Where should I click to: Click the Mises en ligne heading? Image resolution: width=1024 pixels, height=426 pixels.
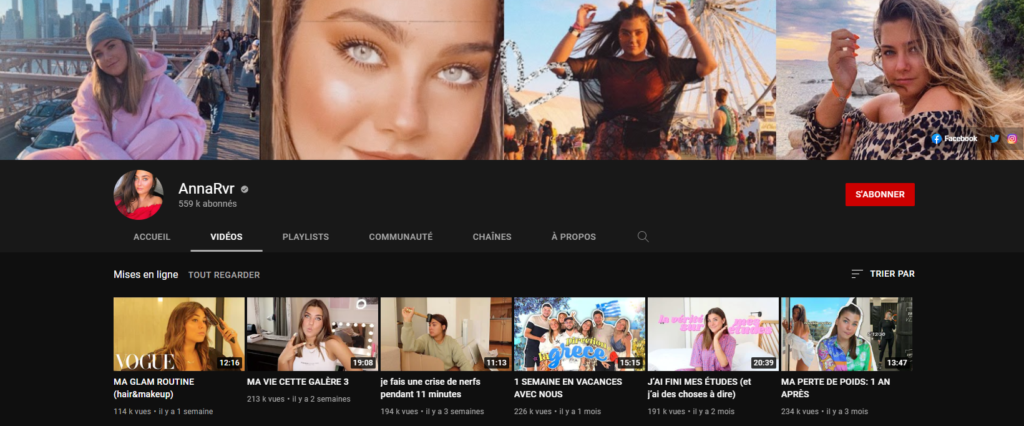[146, 275]
